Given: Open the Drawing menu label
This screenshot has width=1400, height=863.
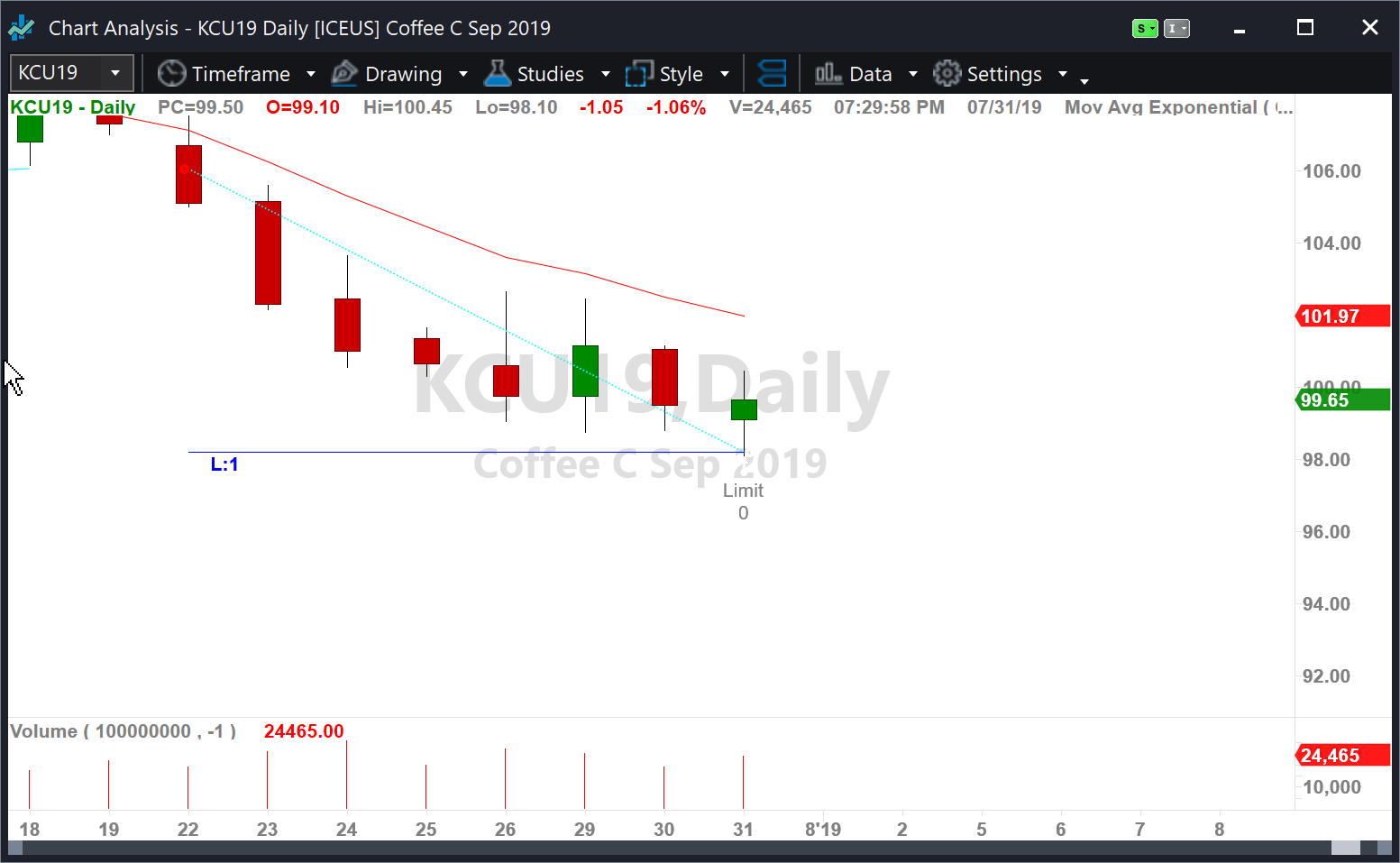Looking at the screenshot, I should pyautogui.click(x=403, y=74).
